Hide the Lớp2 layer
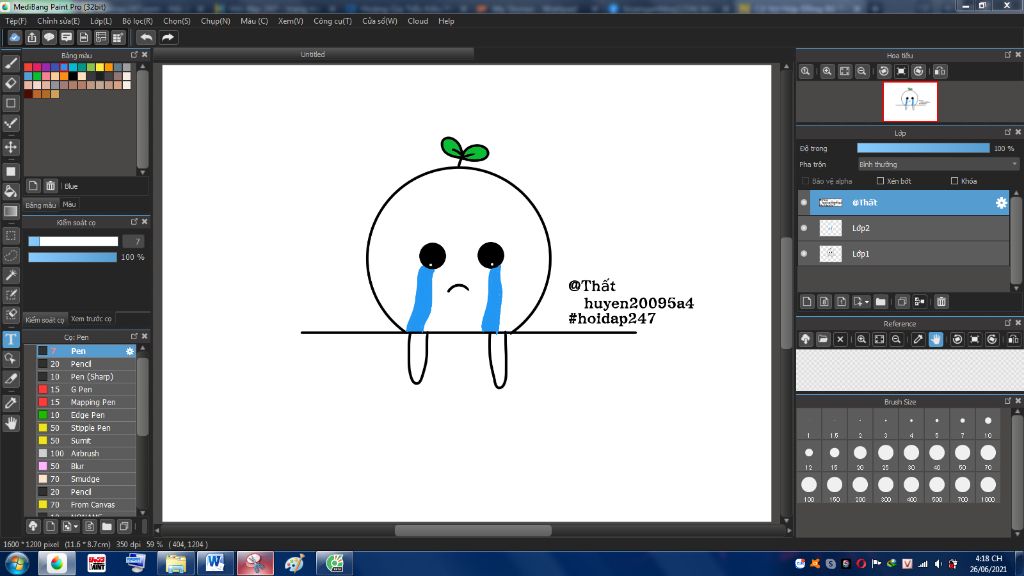Viewport: 1024px width, 576px height. [x=804, y=228]
